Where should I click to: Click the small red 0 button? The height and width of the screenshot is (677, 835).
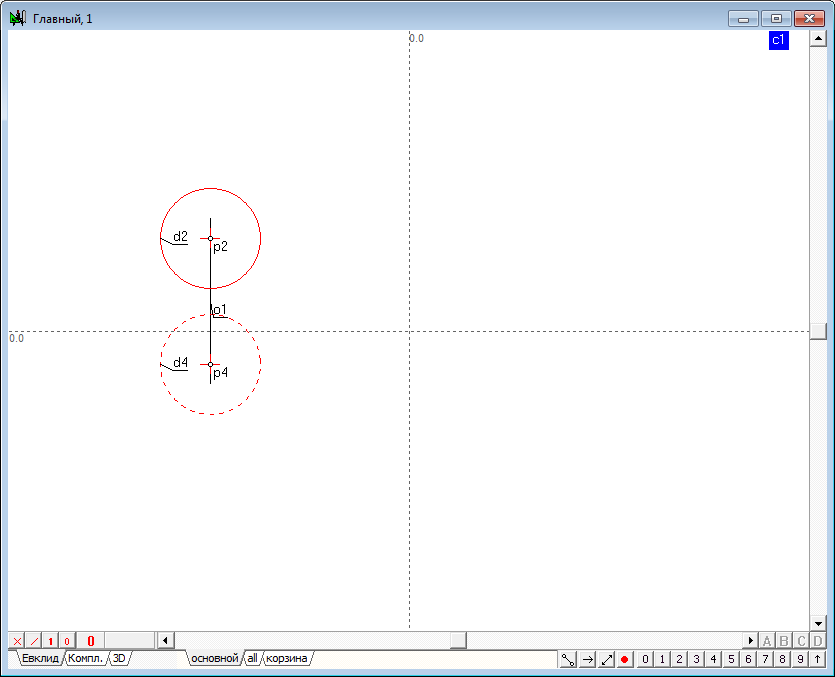pos(67,641)
